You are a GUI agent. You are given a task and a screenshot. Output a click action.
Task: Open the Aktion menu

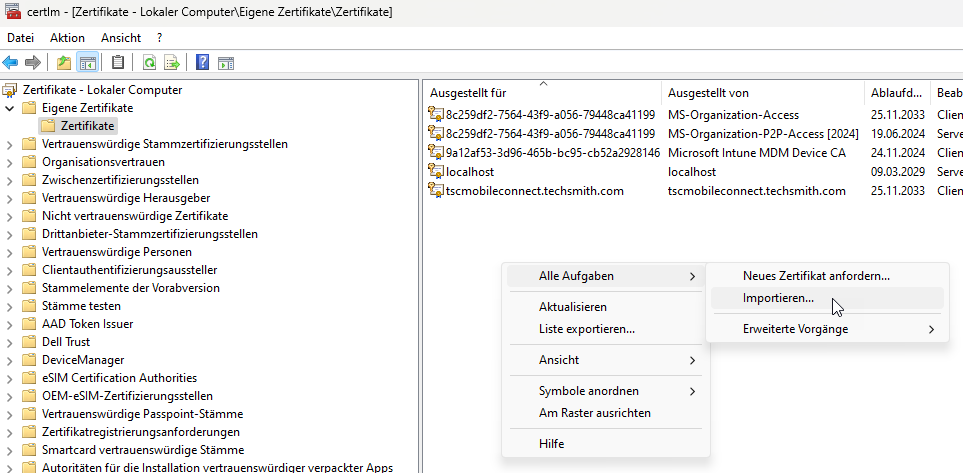(68, 37)
